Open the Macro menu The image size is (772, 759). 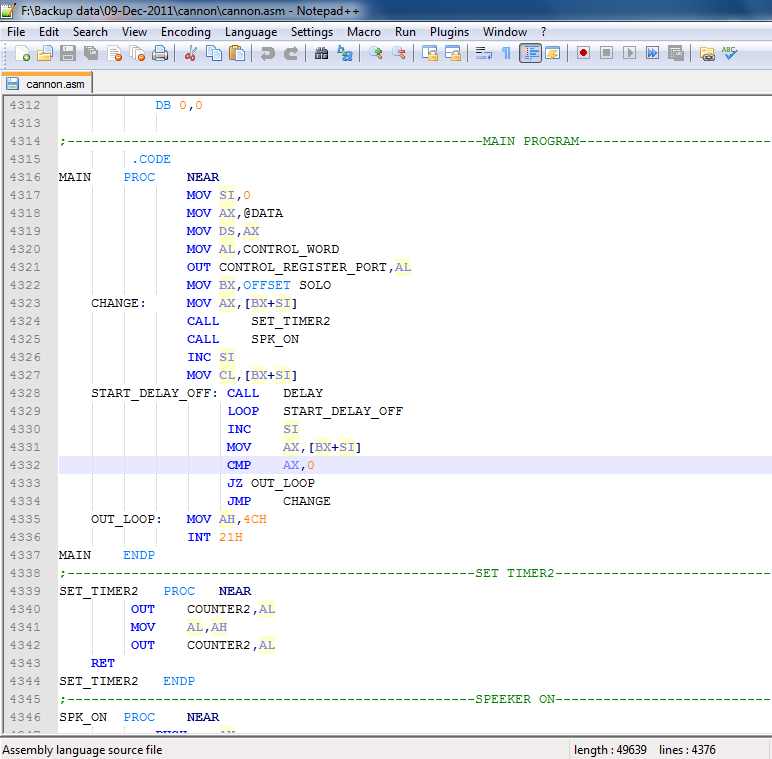click(364, 32)
